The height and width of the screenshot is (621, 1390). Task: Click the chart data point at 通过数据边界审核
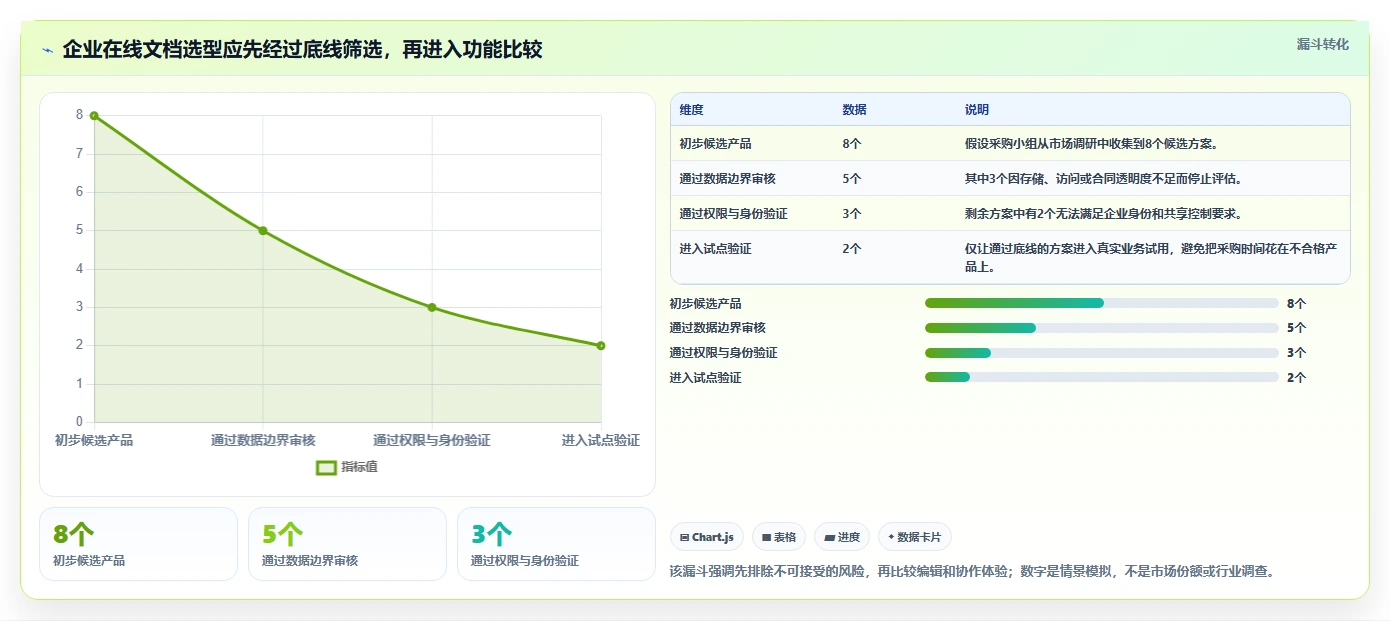[x=263, y=231]
